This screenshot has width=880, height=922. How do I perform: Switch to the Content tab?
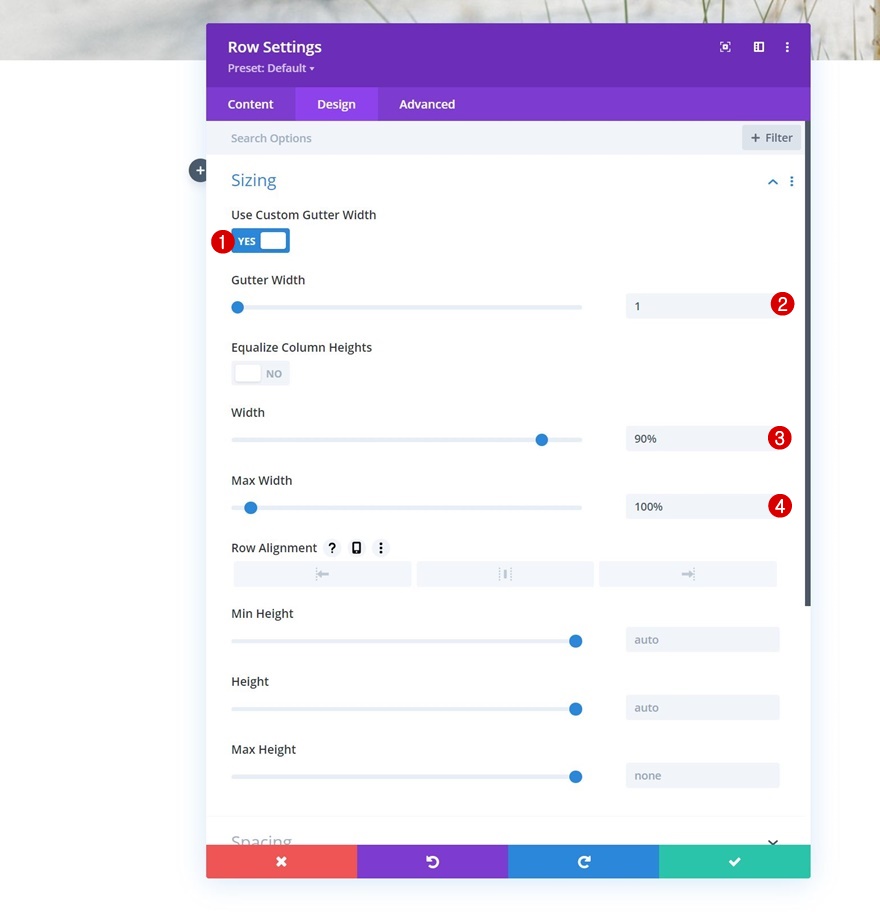pyautogui.click(x=250, y=104)
